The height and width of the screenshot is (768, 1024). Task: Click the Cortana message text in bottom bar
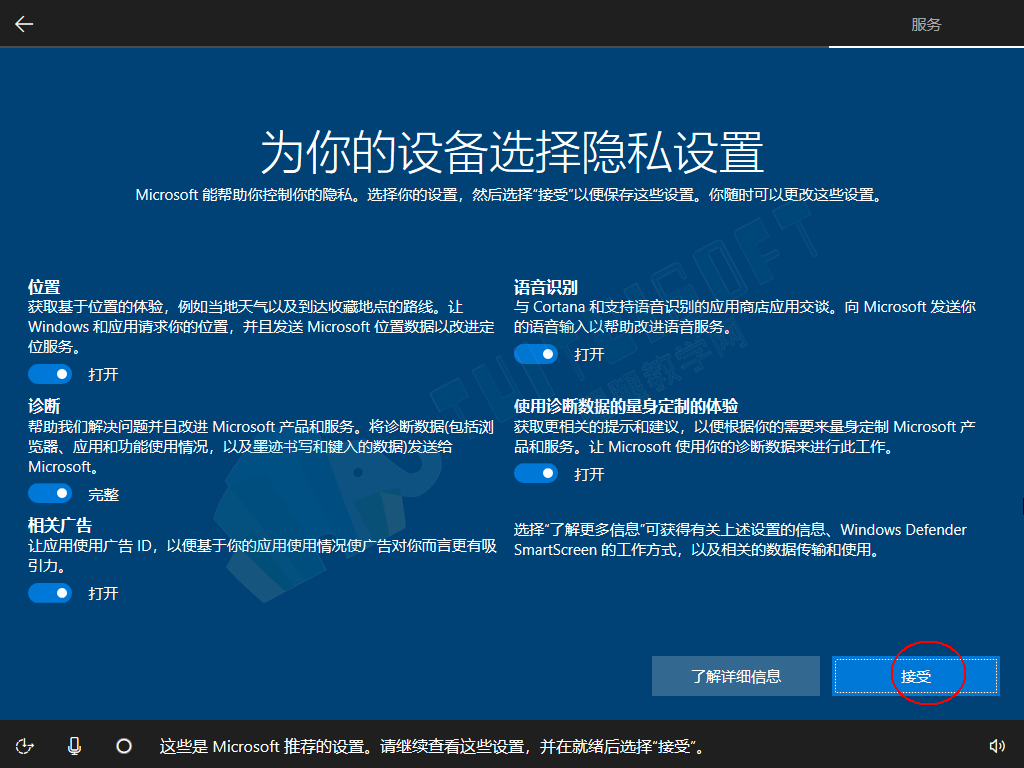(434, 746)
